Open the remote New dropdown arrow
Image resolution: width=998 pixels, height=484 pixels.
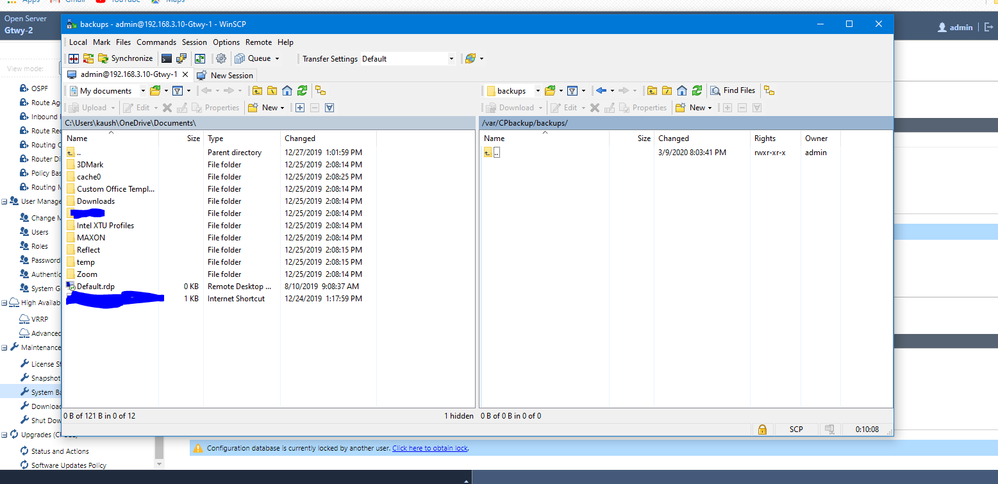click(x=710, y=108)
